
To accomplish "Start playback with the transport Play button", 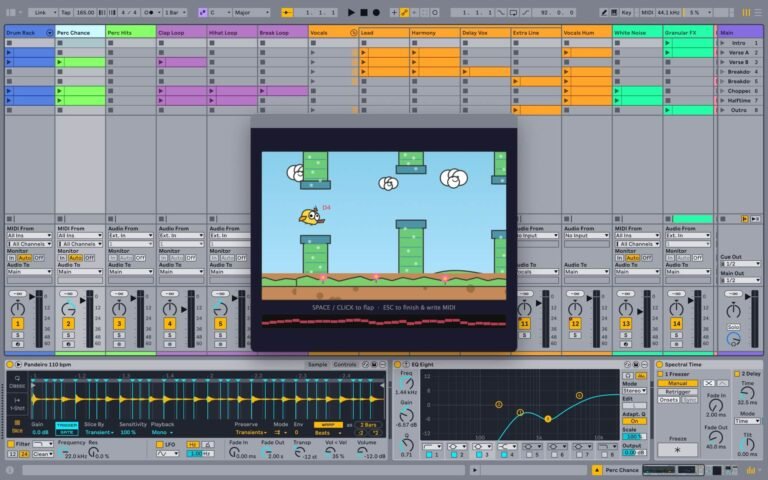I will tap(351, 12).
